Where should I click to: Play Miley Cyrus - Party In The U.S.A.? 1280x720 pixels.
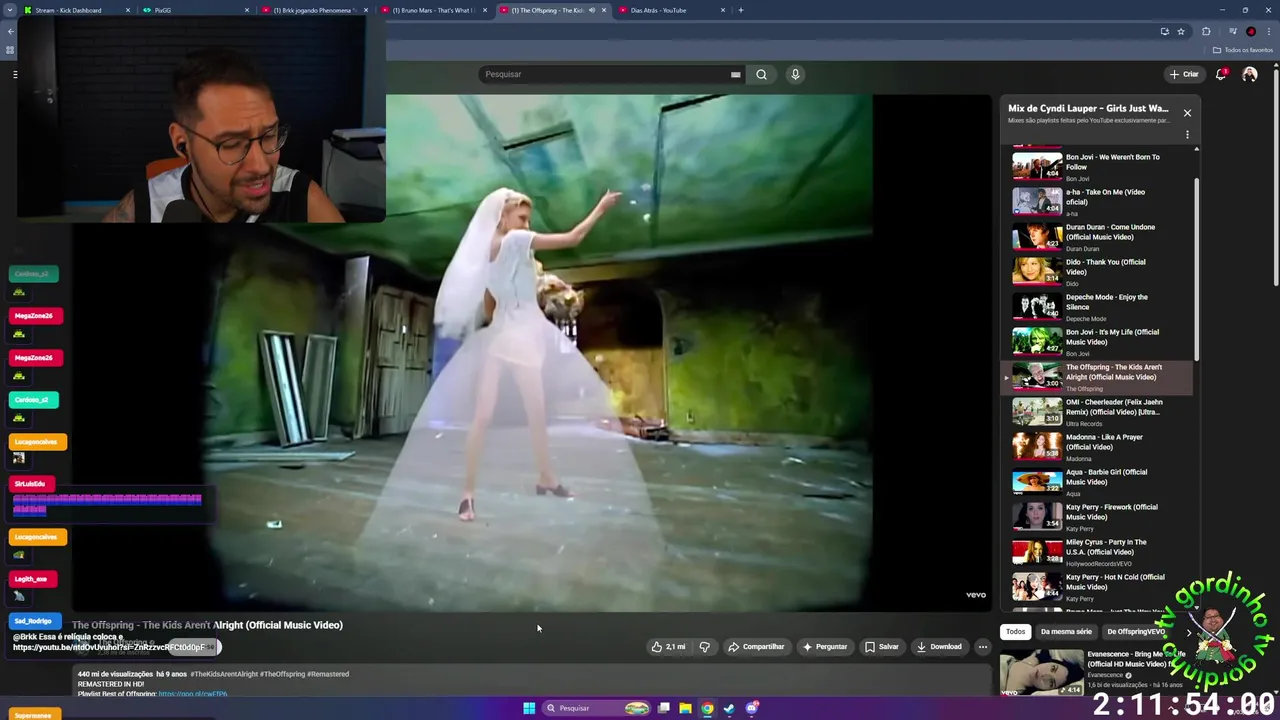tap(1097, 552)
